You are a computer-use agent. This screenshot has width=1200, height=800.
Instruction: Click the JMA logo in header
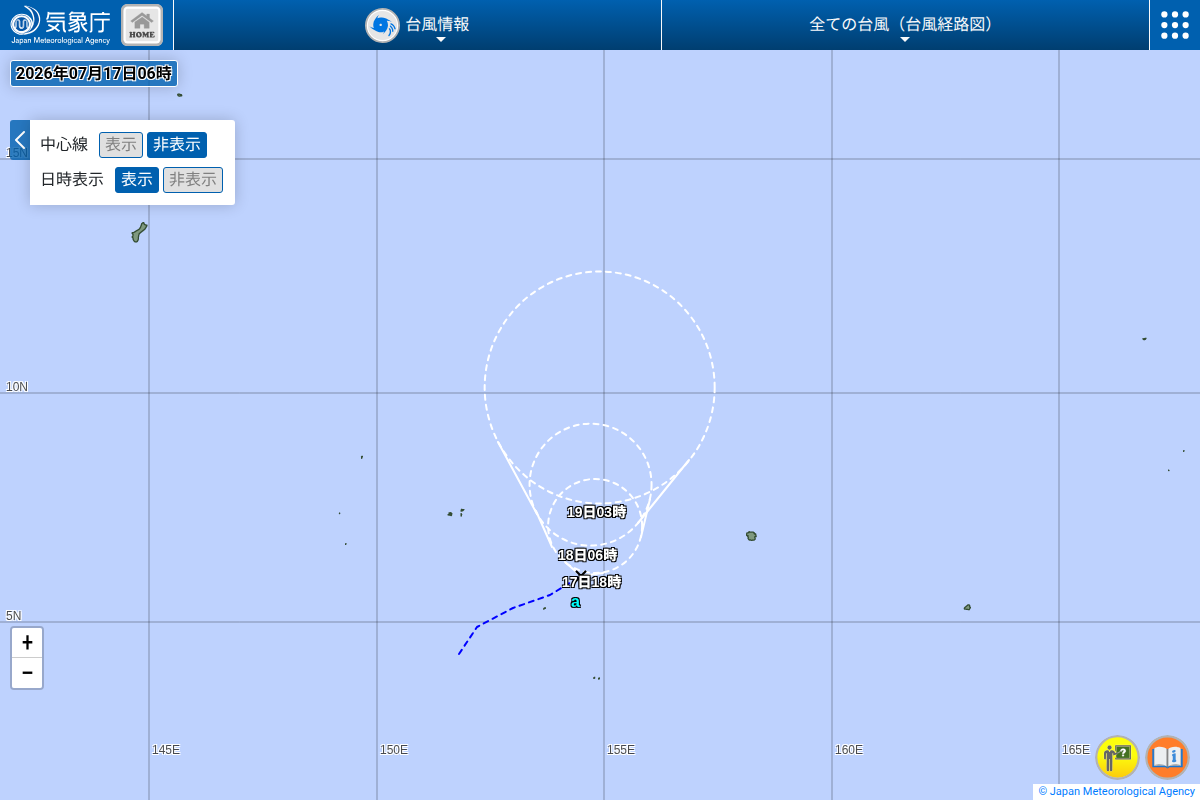pyautogui.click(x=61, y=25)
